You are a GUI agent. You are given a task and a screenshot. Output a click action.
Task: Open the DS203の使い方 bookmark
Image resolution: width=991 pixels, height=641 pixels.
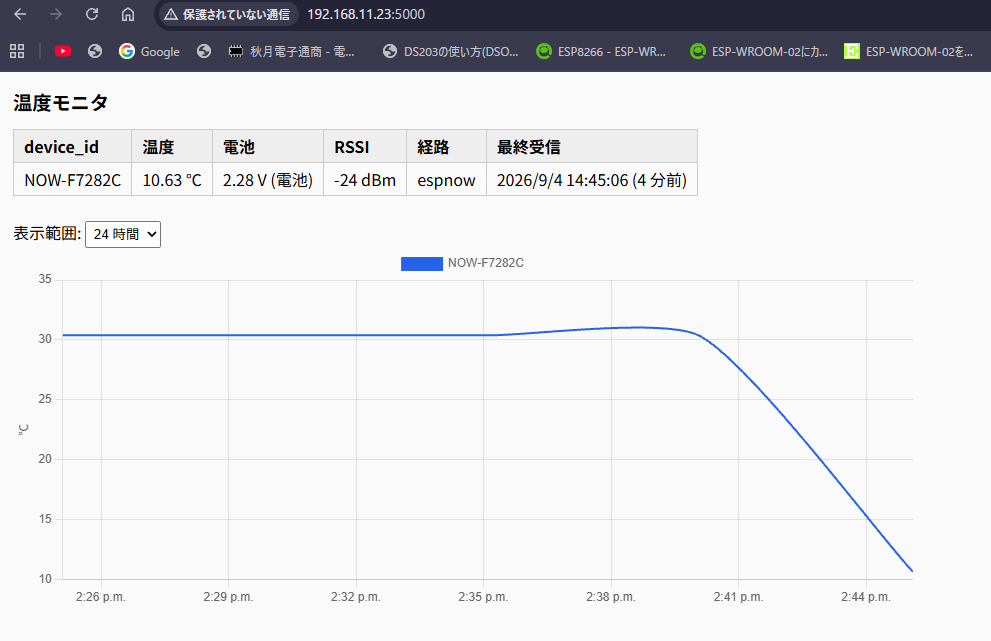pos(451,51)
